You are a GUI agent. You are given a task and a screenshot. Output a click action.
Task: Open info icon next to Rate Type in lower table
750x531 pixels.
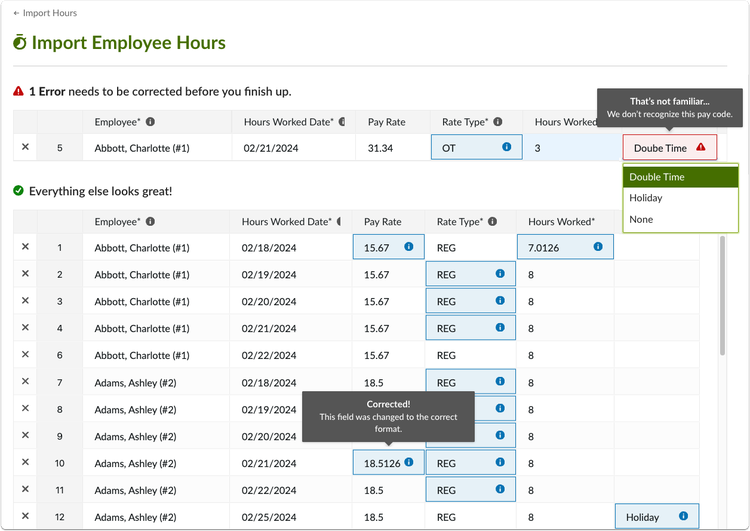[x=492, y=221]
